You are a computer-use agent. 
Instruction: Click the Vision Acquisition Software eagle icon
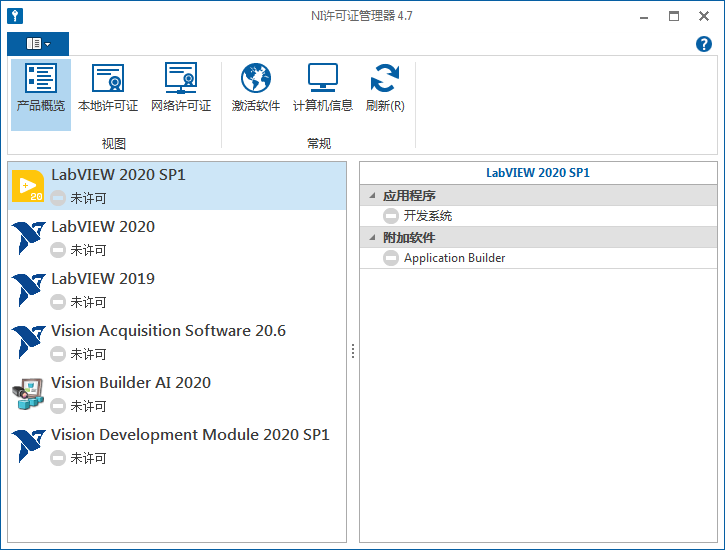pos(28,342)
